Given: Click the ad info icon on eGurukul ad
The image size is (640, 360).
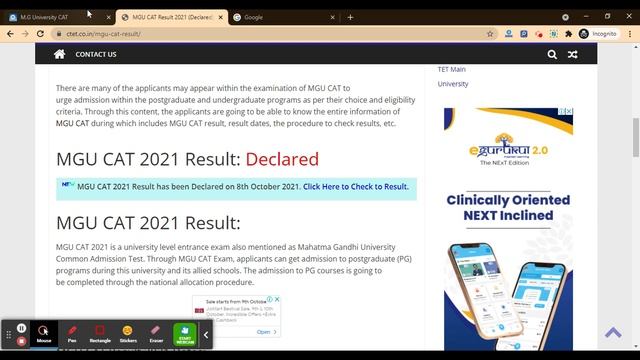Looking at the screenshot, I should tap(562, 111).
